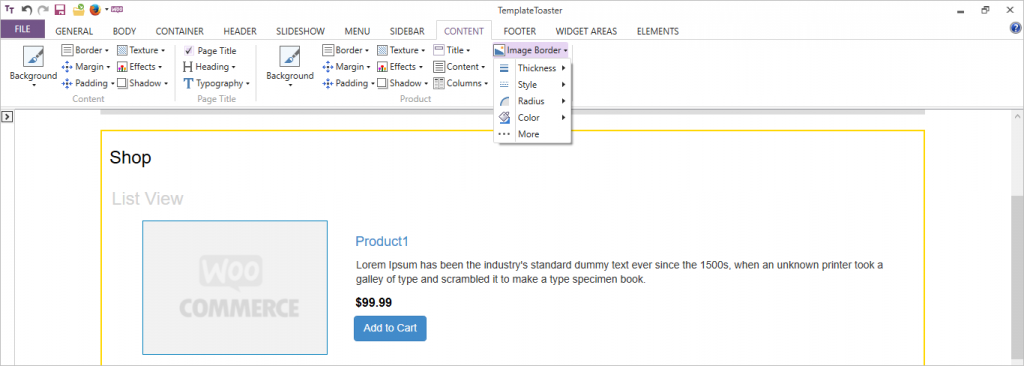Image resolution: width=1024 pixels, height=366 pixels.
Task: Collapse the Image Border dropdown button
Action: (530, 50)
